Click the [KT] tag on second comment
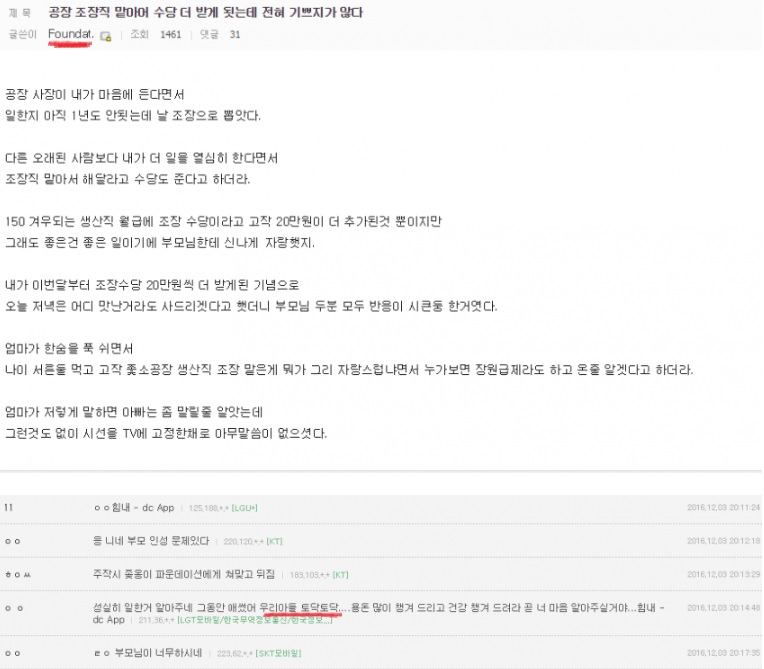 274,541
